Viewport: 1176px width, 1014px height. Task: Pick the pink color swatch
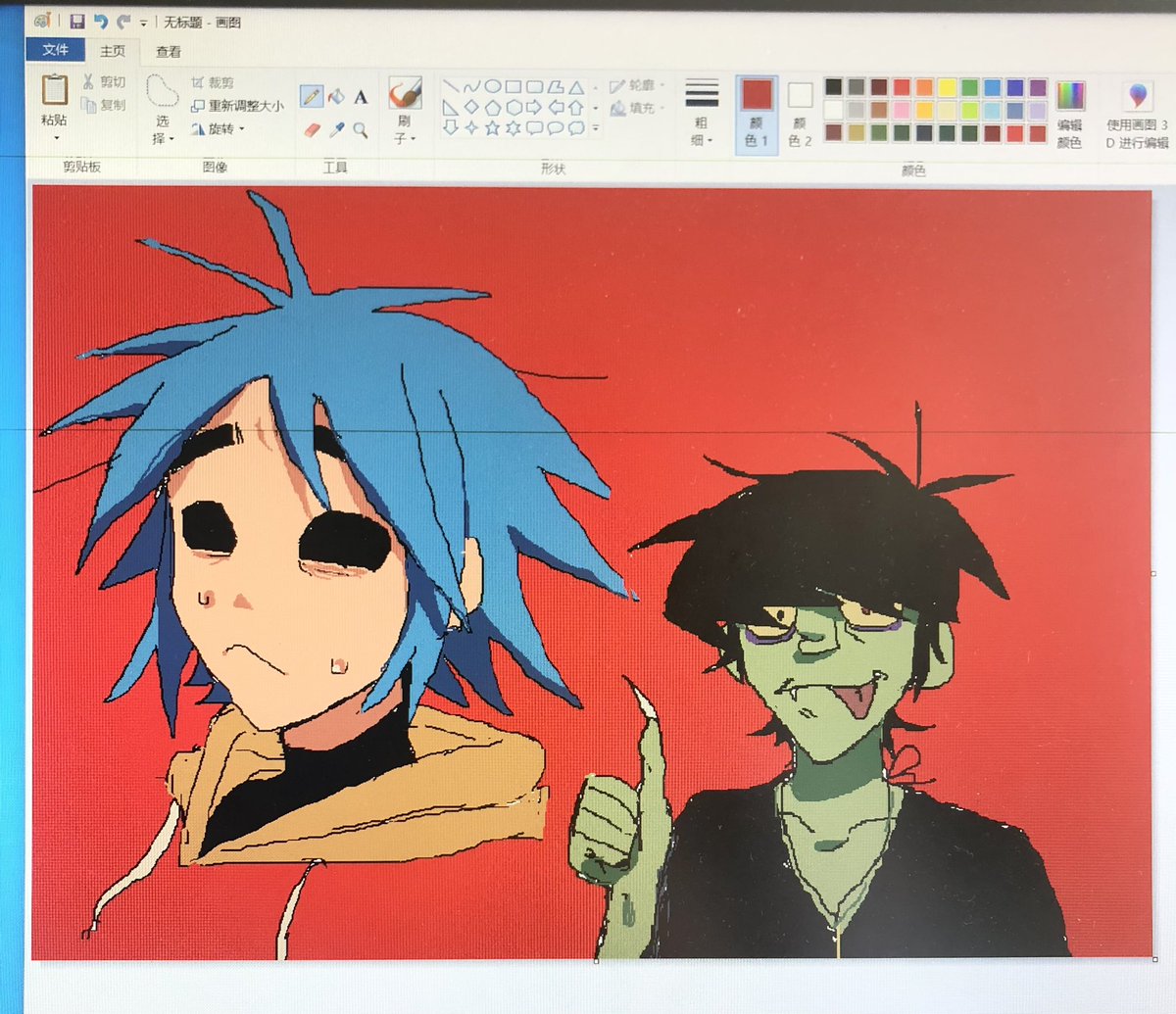point(901,110)
